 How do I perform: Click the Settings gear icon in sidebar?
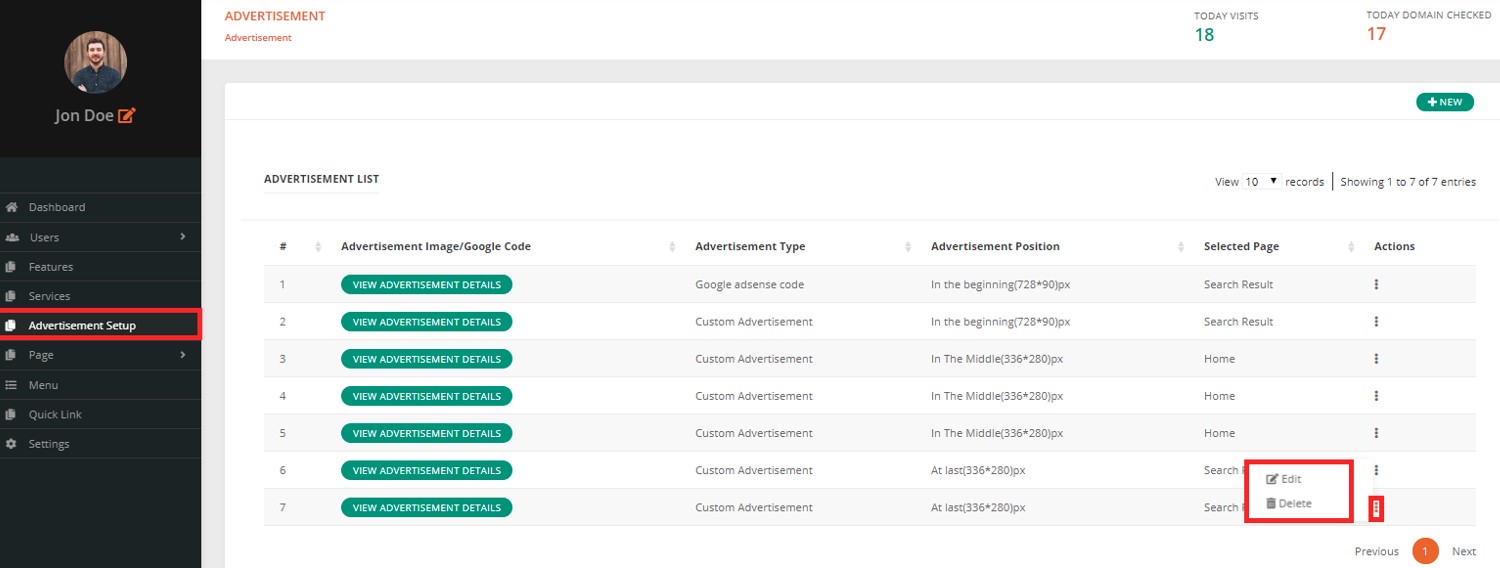pos(12,444)
